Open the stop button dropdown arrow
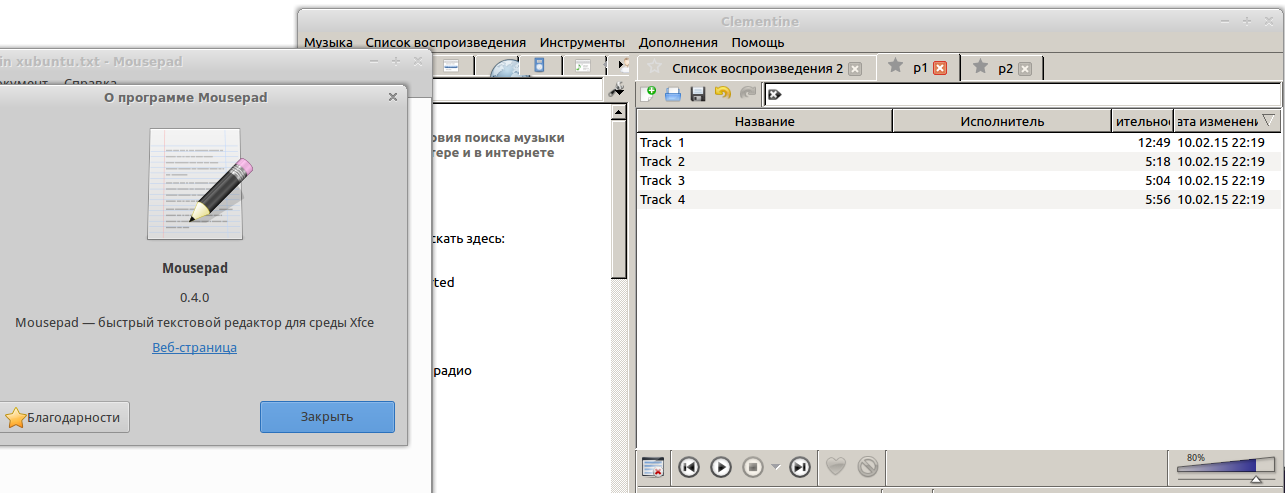The width and height of the screenshot is (1285, 493). click(774, 467)
